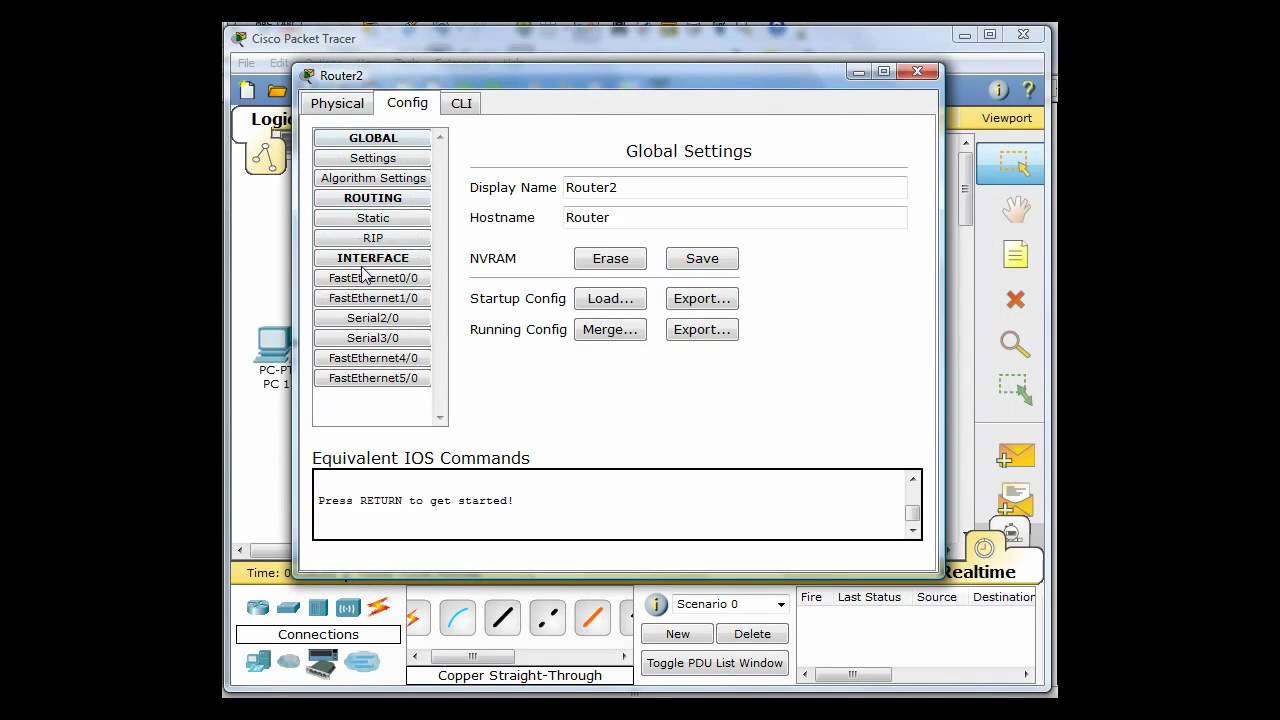
Task: Open scenario description info icon
Action: pyautogui.click(x=656, y=604)
